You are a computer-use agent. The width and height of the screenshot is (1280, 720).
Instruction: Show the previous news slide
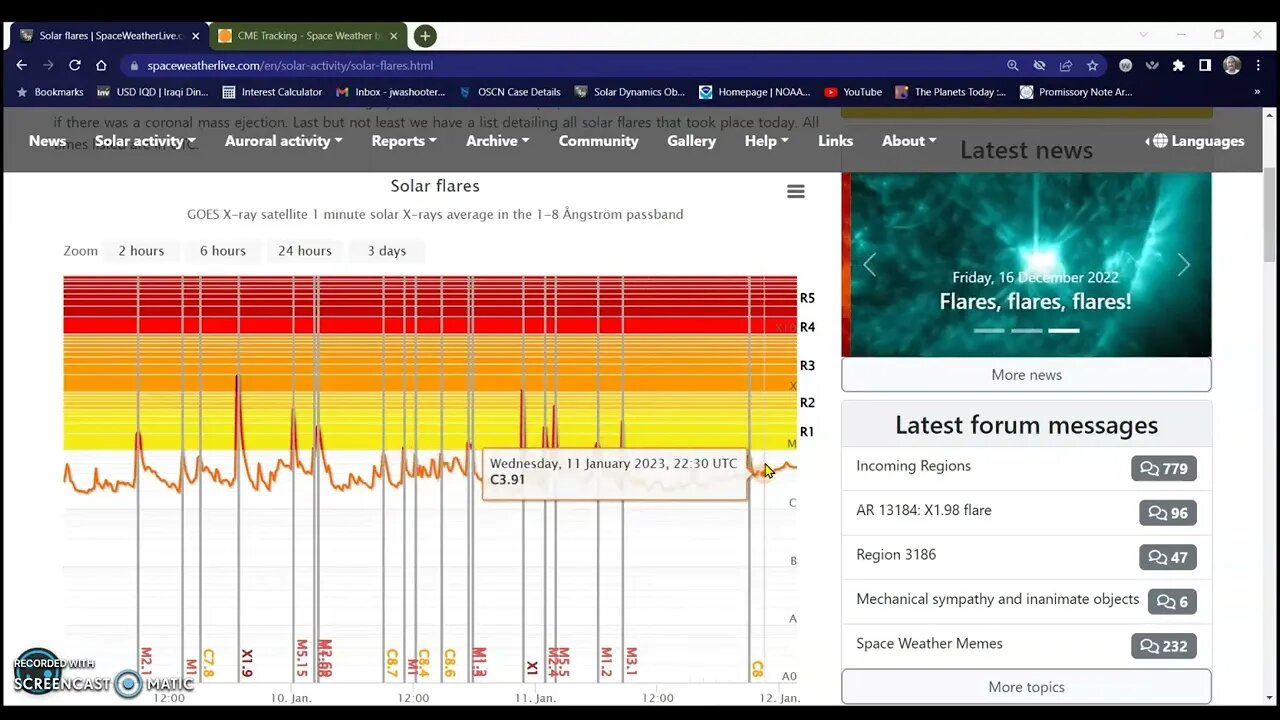tap(869, 265)
